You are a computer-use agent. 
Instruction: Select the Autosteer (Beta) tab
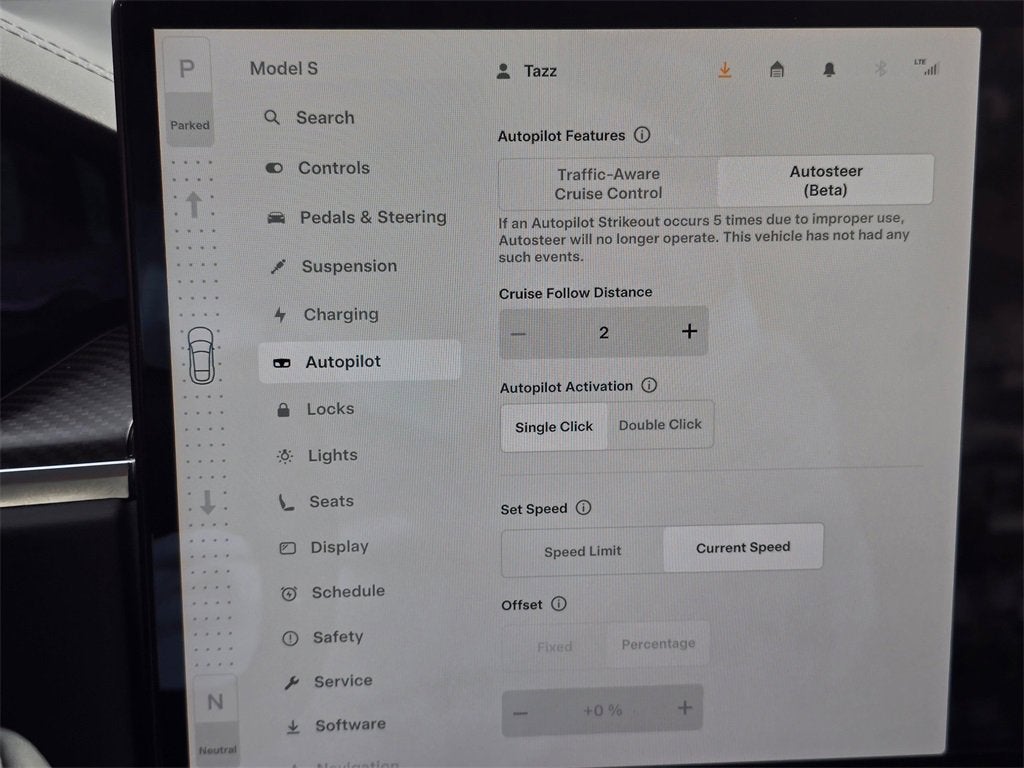(826, 183)
